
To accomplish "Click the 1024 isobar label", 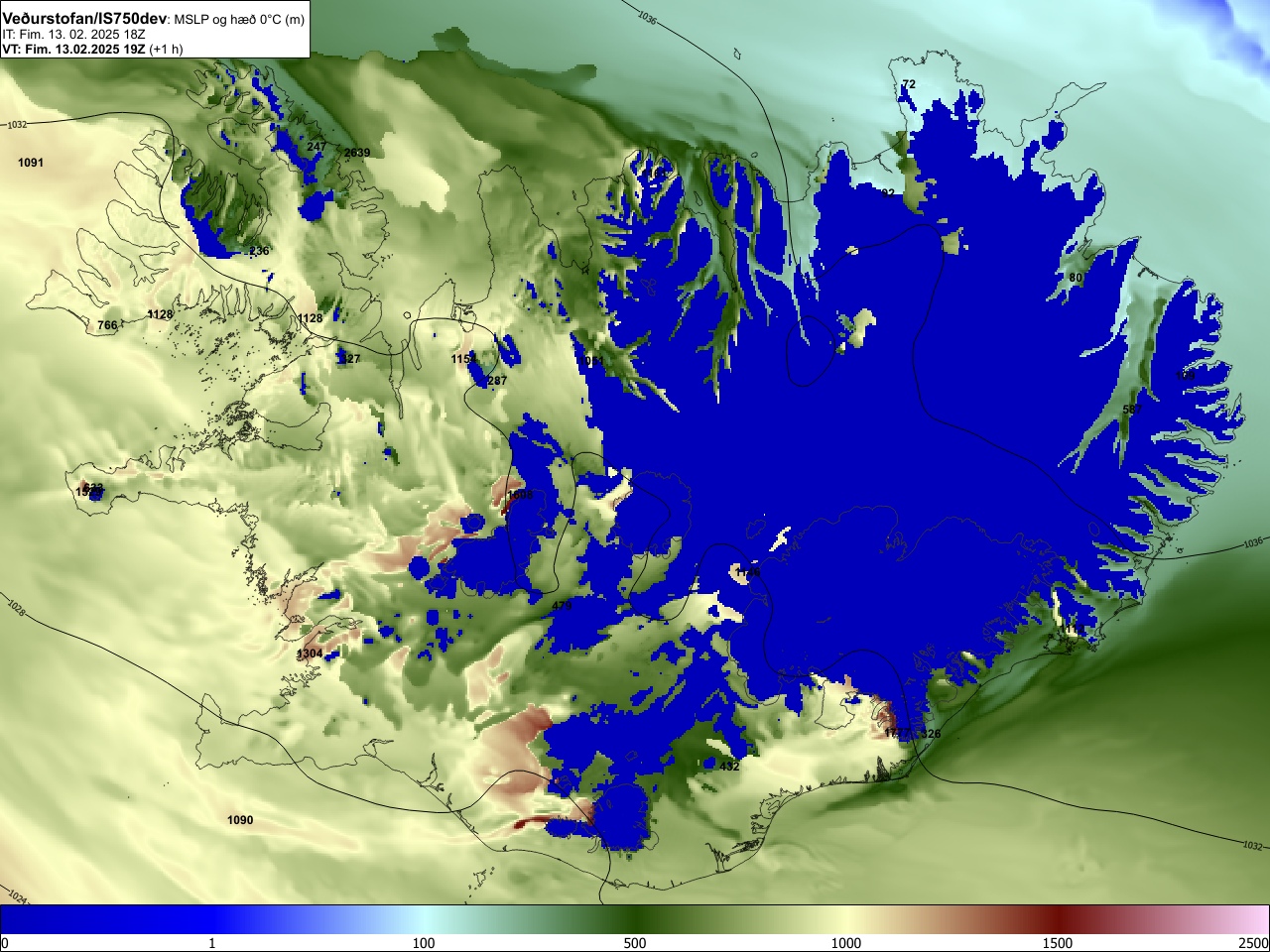I will [17, 898].
